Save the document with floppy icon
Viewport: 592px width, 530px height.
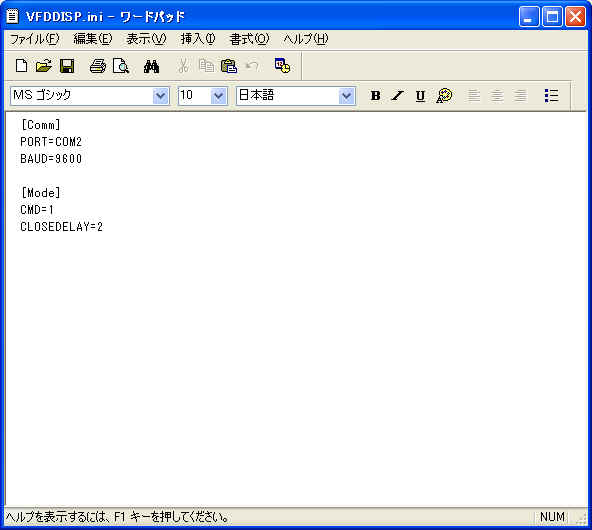coord(67,66)
